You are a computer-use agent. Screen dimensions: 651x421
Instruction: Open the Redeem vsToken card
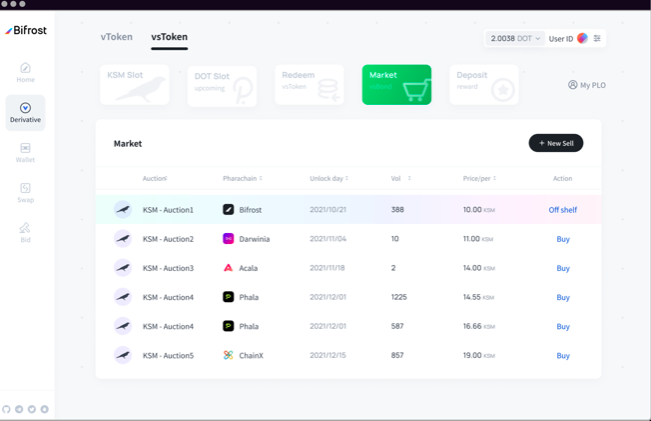[x=309, y=85]
